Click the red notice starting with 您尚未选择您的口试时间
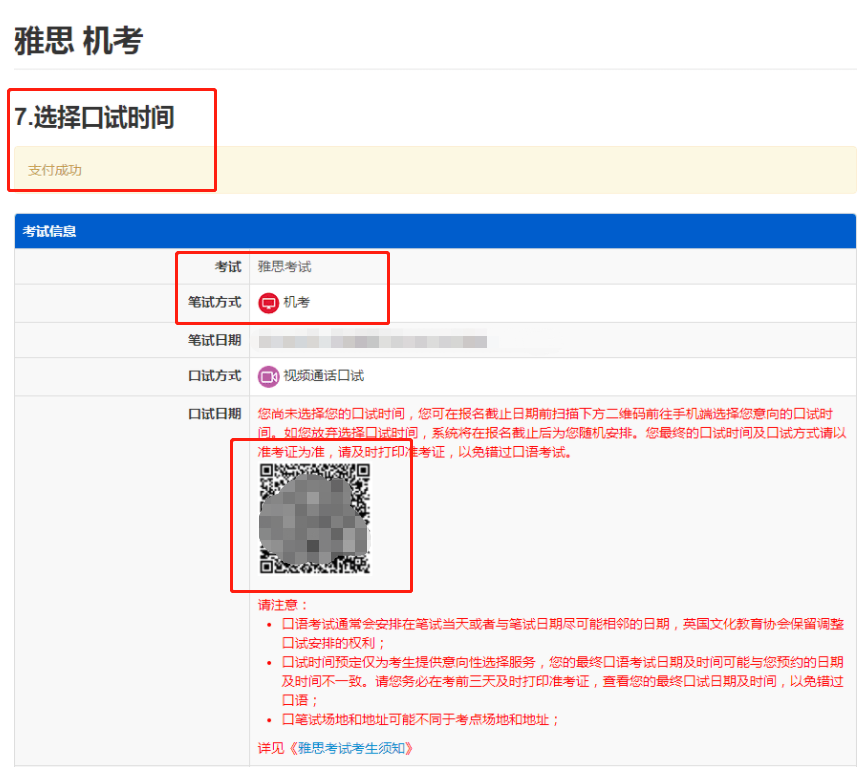 coord(552,432)
